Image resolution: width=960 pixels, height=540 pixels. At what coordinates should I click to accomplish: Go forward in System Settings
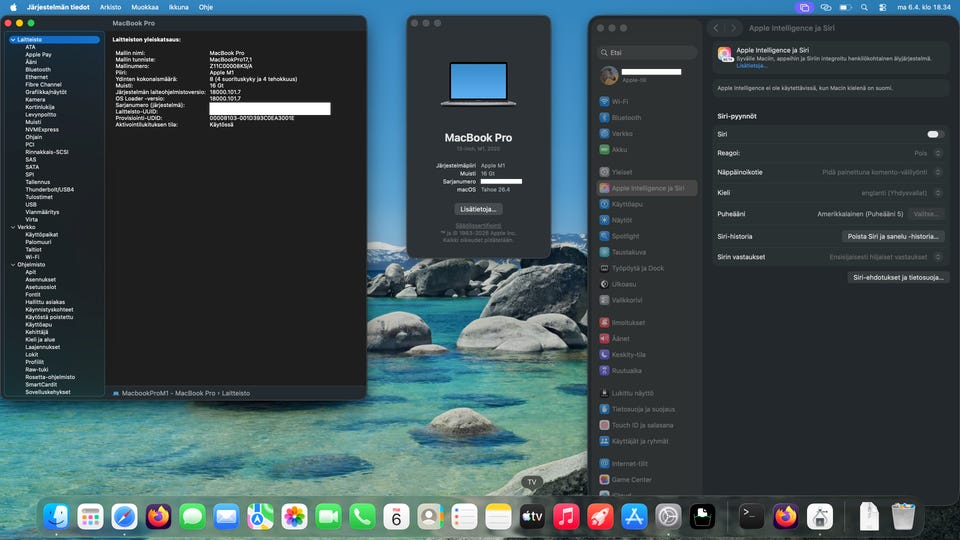(733, 28)
